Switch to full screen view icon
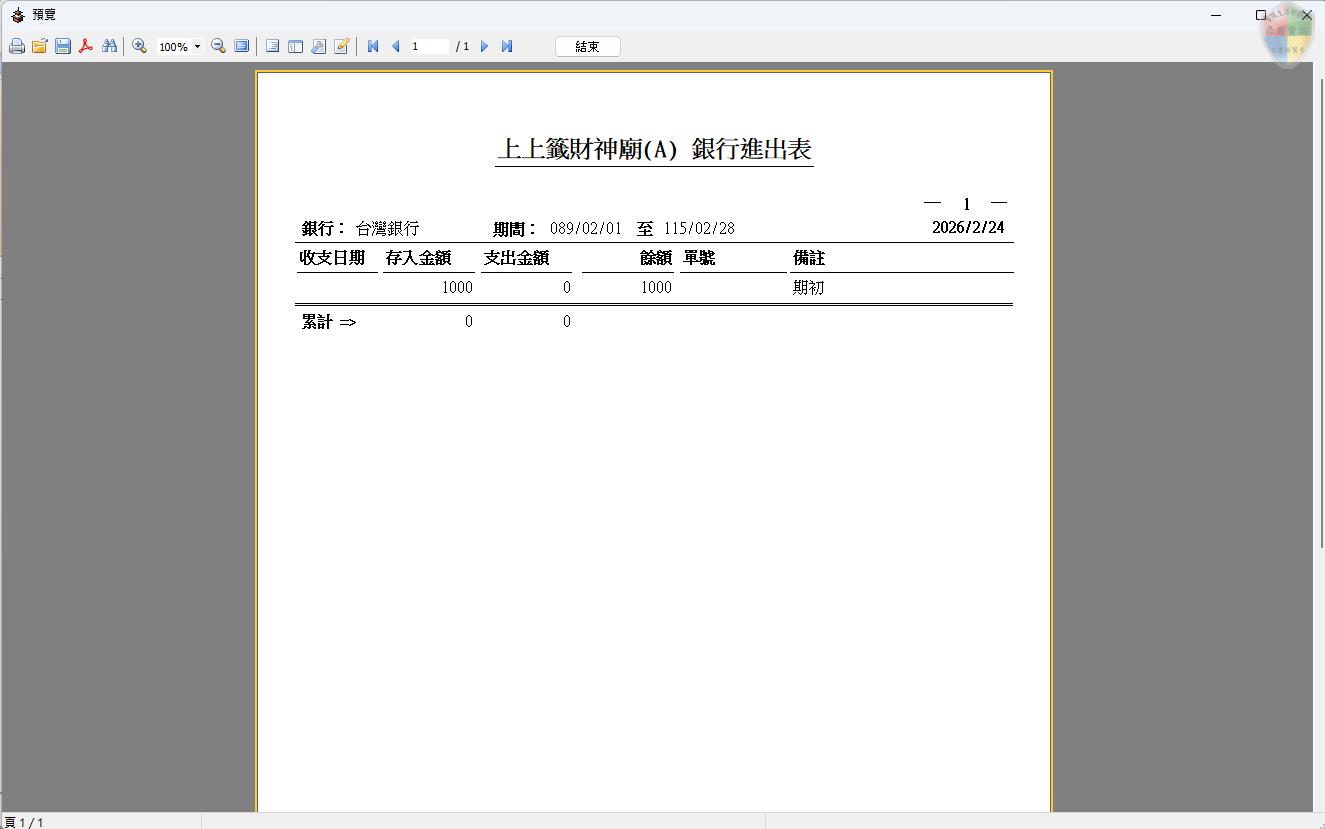The image size is (1325, 829). coord(241,46)
